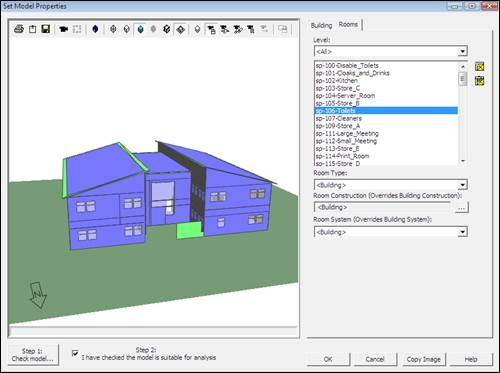Viewport: 500px width, 373px height.
Task: Click the room list scrollbar thumb
Action: tap(462, 79)
